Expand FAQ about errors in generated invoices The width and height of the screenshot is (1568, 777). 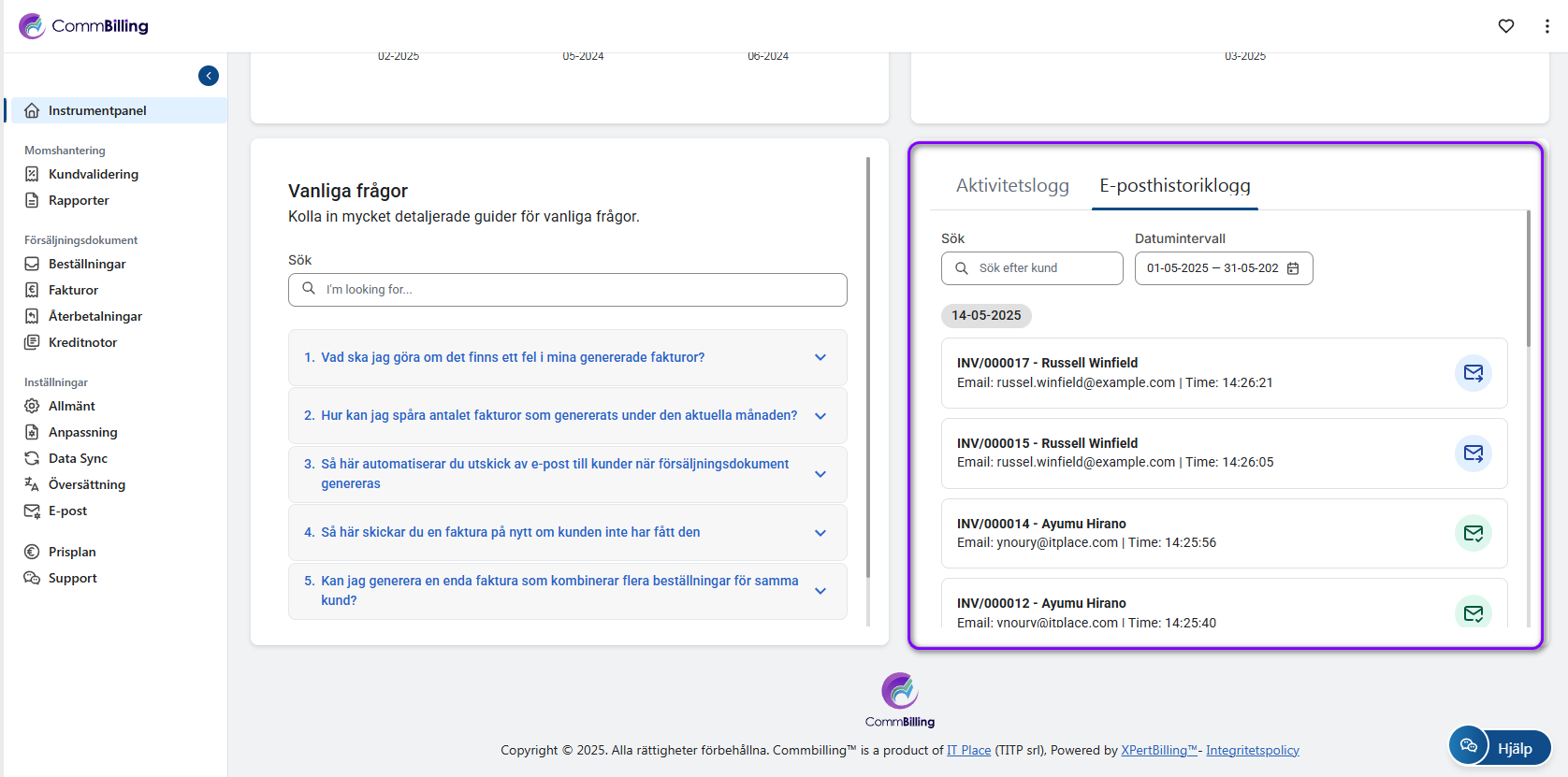(x=567, y=357)
